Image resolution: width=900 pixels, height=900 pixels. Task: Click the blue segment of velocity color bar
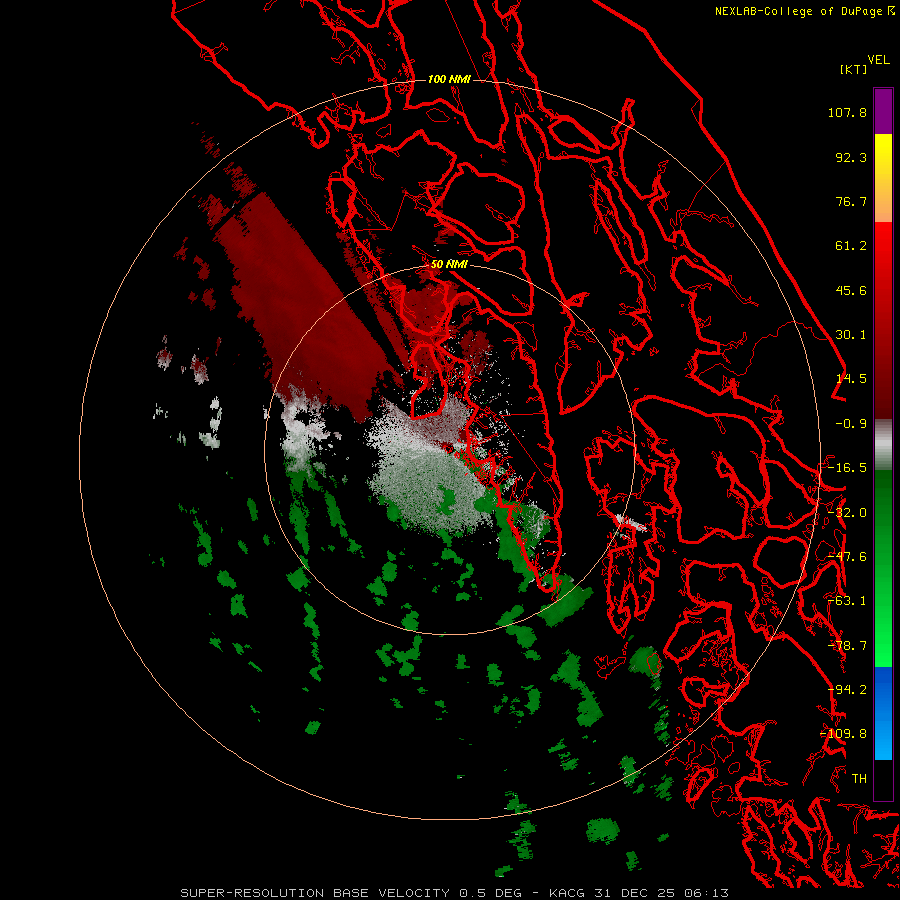click(883, 713)
